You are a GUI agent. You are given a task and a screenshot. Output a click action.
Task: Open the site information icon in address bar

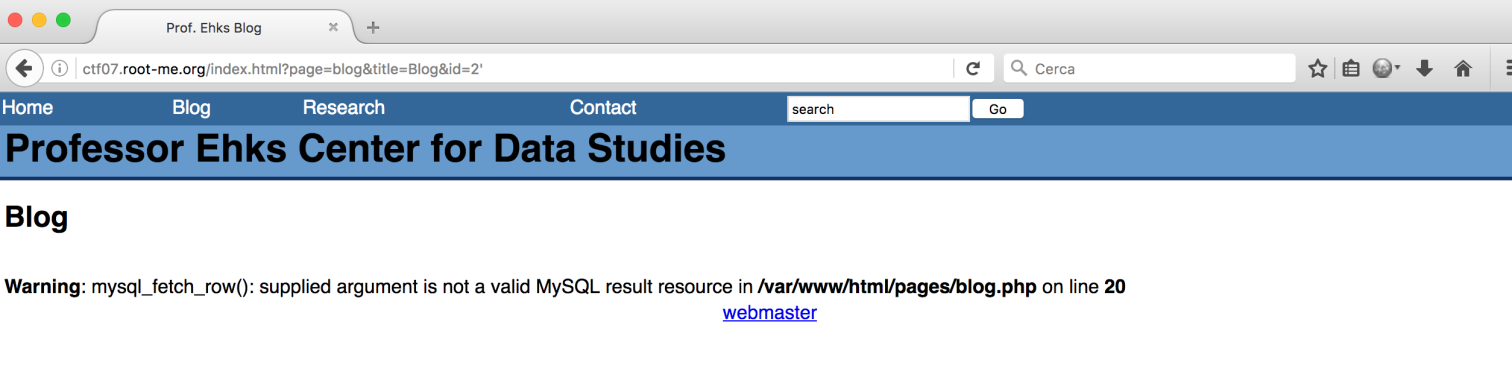tap(60, 68)
